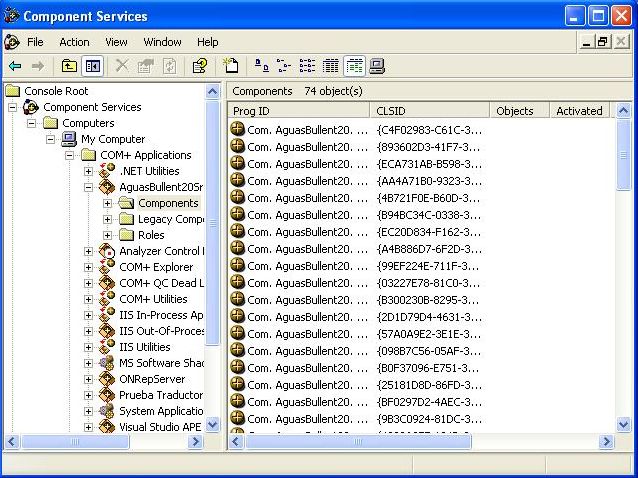Screen dimensions: 638x478
Task: Collapse the COM+ Applications node
Action: tap(69, 155)
